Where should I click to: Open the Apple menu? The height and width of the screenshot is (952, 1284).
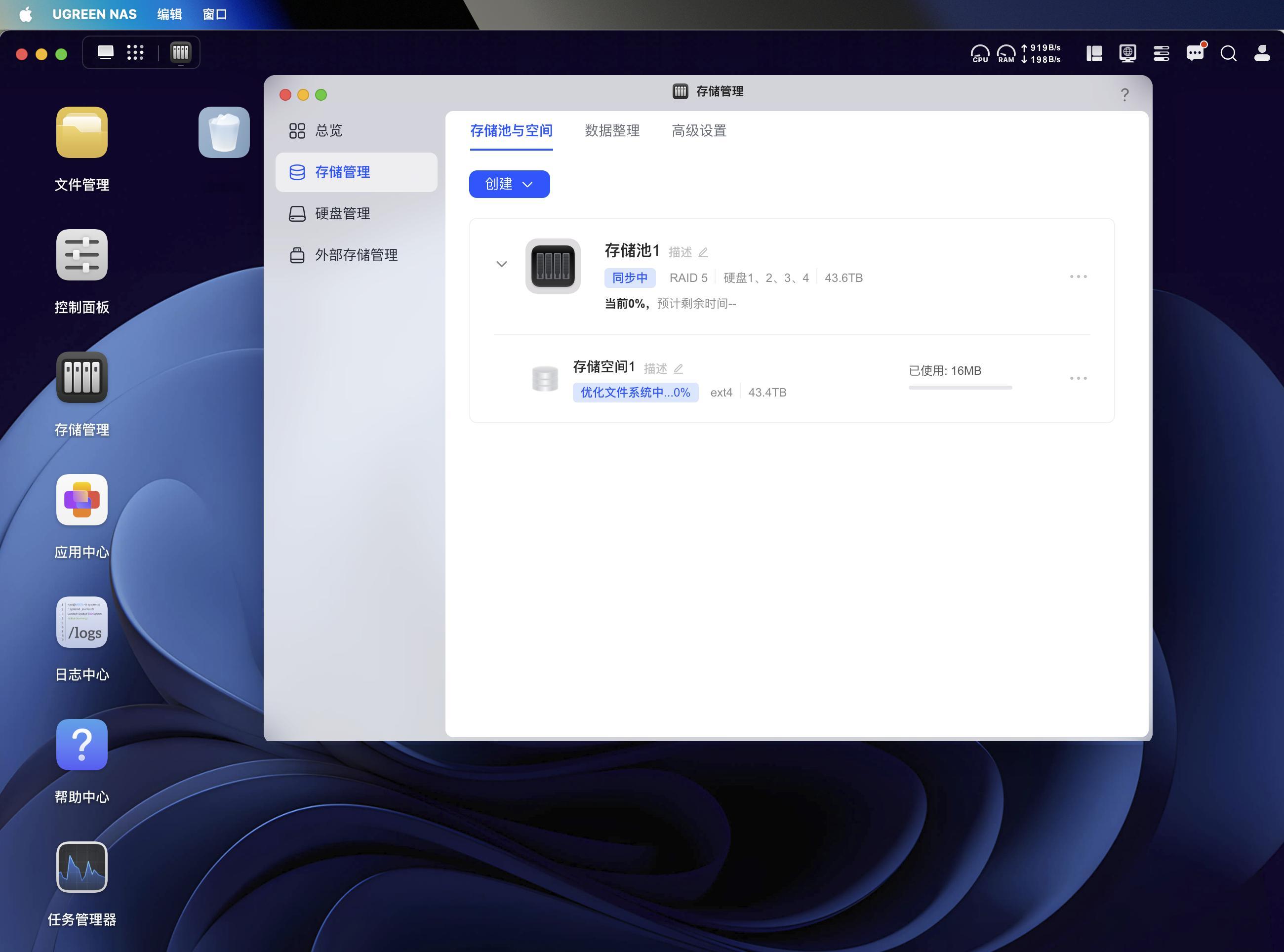(26, 14)
